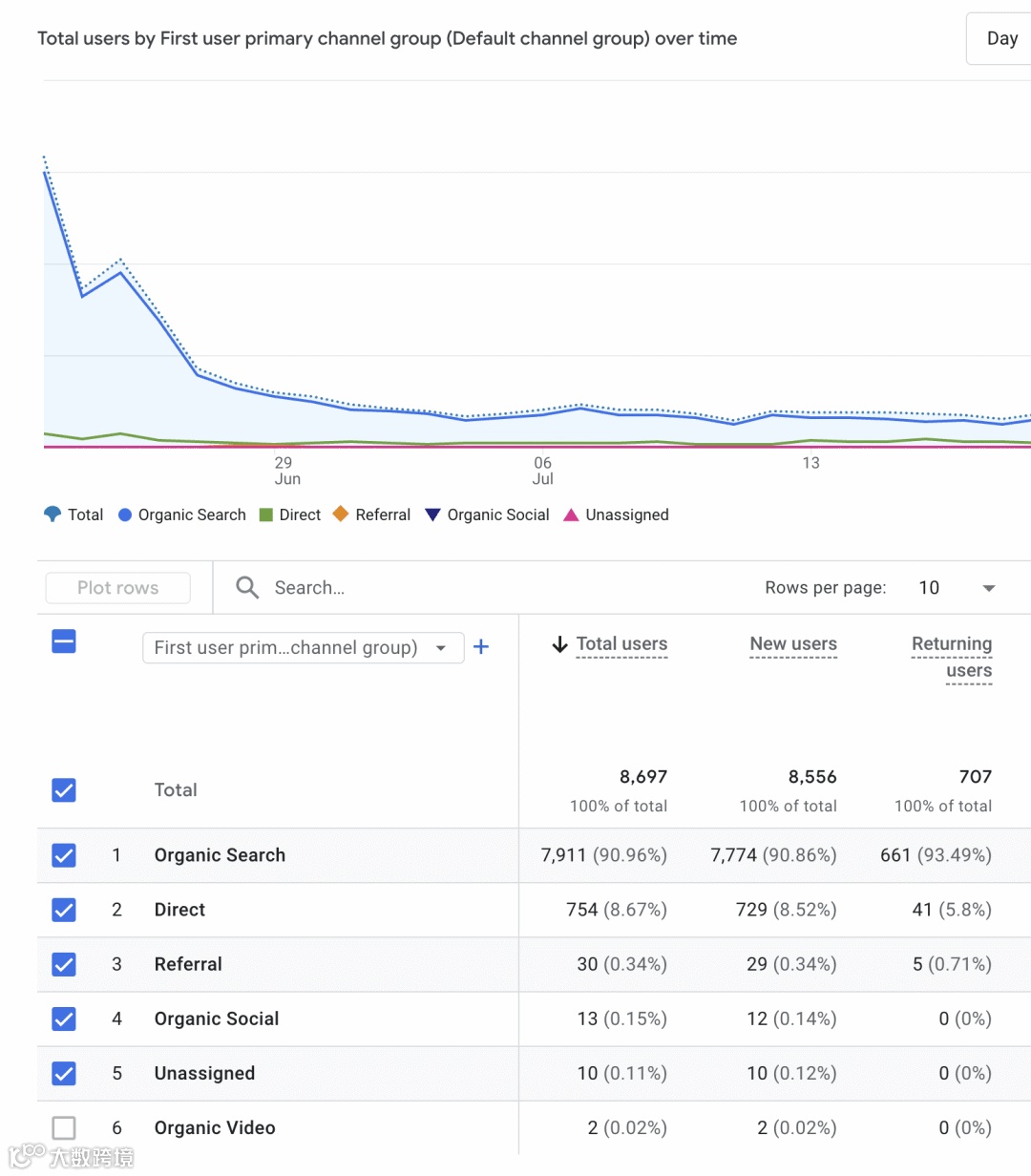This screenshot has width=1031, height=1176.
Task: Click the Unassigned legend pink triangle
Action: point(571,514)
